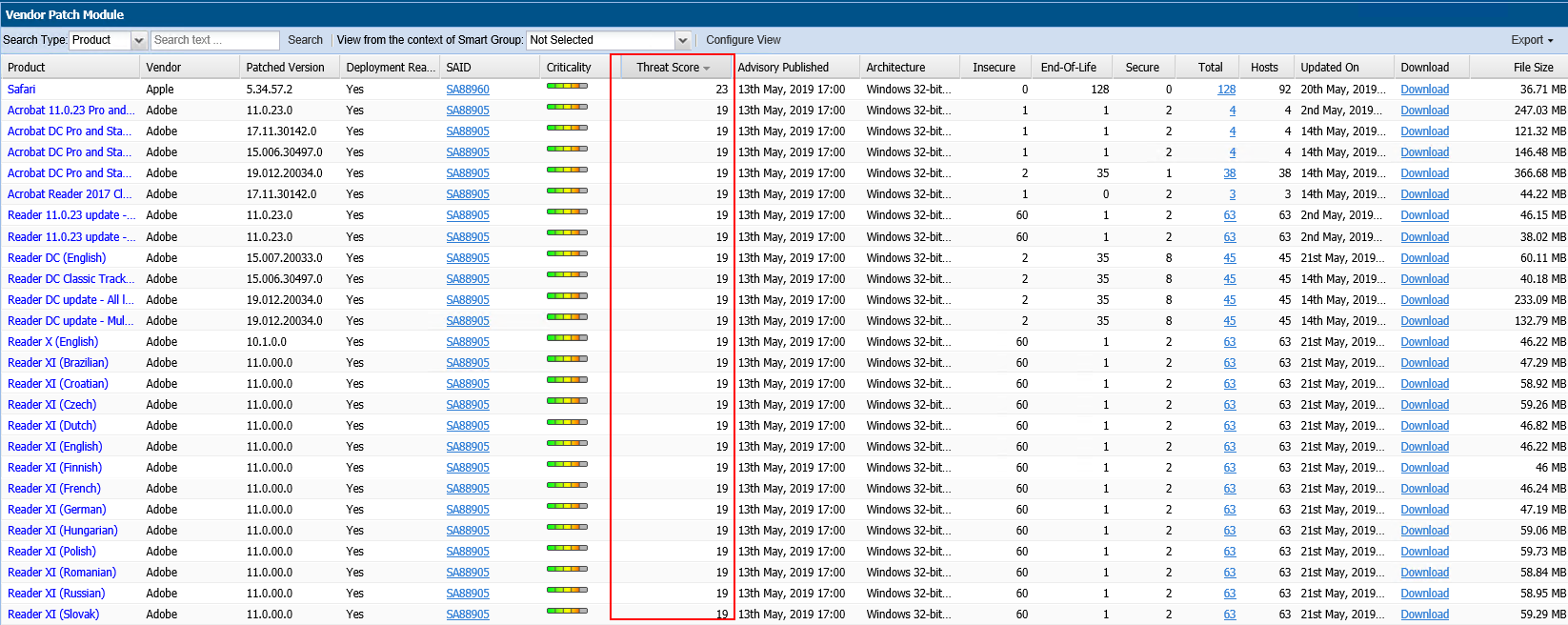Open SA88905 advisory in Reader XI (Czech) row
Image resolution: width=1568 pixels, height=625 pixels.
(x=468, y=405)
